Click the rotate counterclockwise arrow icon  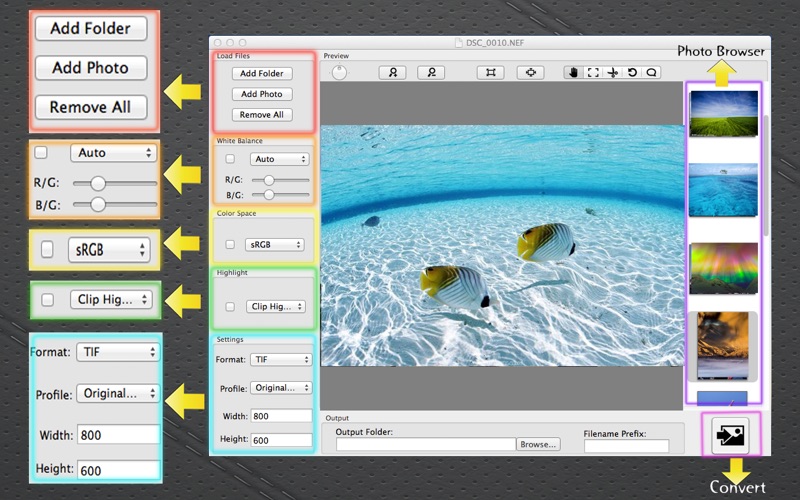[x=632, y=72]
